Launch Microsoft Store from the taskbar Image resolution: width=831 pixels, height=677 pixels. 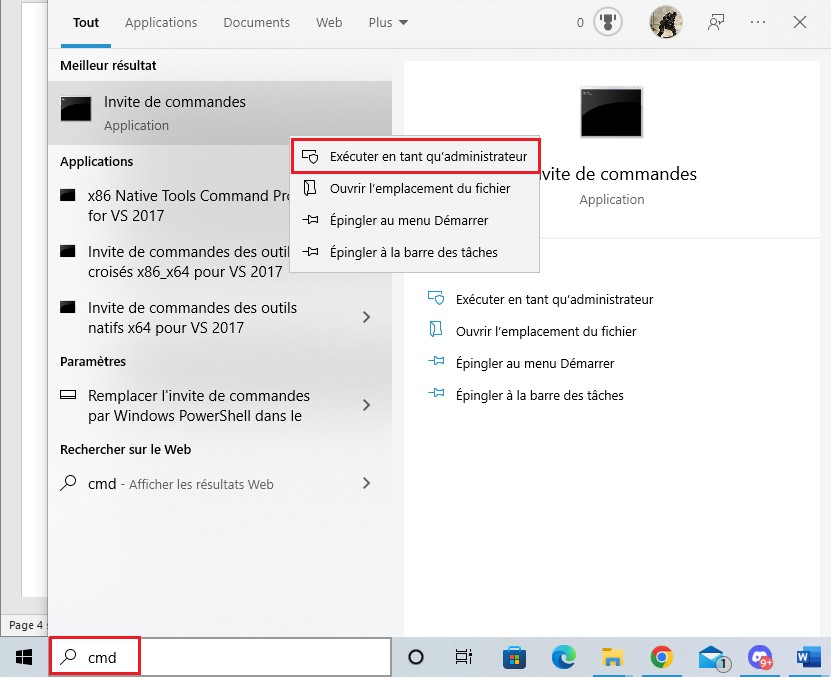click(514, 657)
